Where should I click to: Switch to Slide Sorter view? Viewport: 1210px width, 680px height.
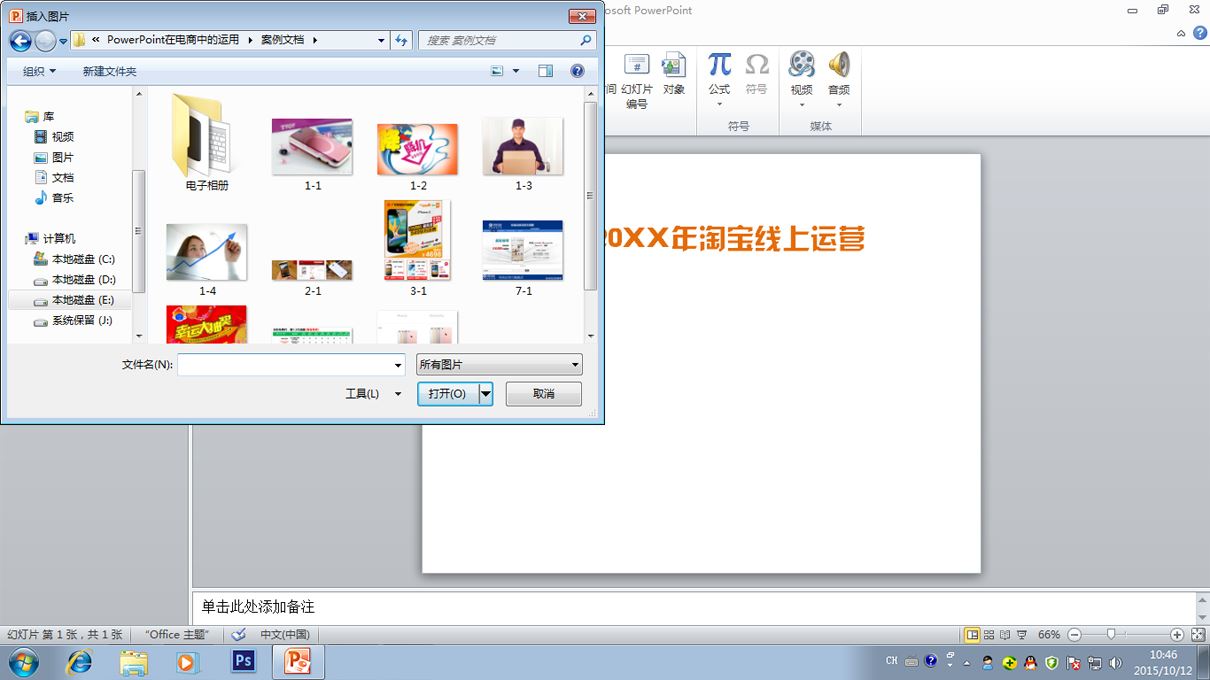click(989, 635)
